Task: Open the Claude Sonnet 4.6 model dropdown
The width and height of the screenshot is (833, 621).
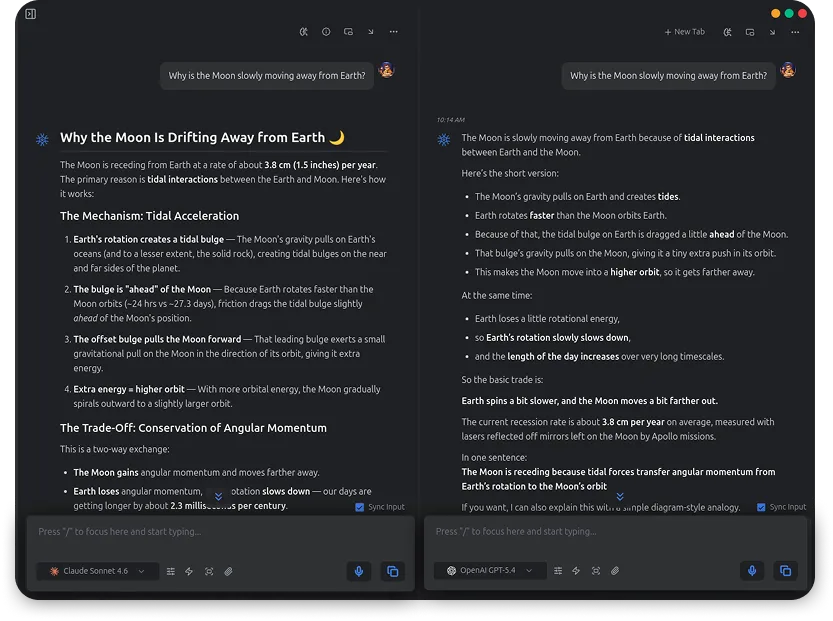Action: (98, 571)
